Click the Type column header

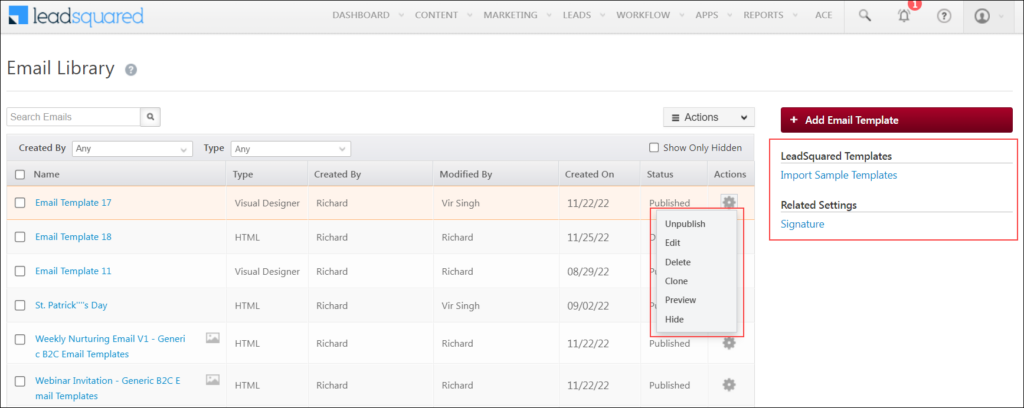tap(244, 174)
